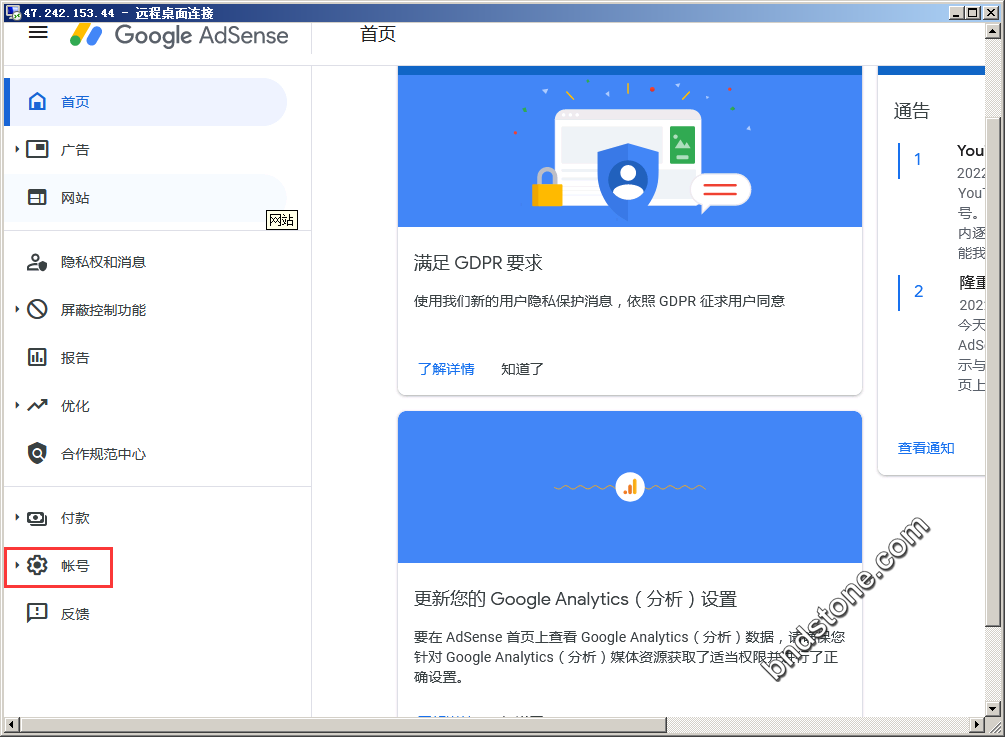Click the Google AdSense logo

pos(179,35)
